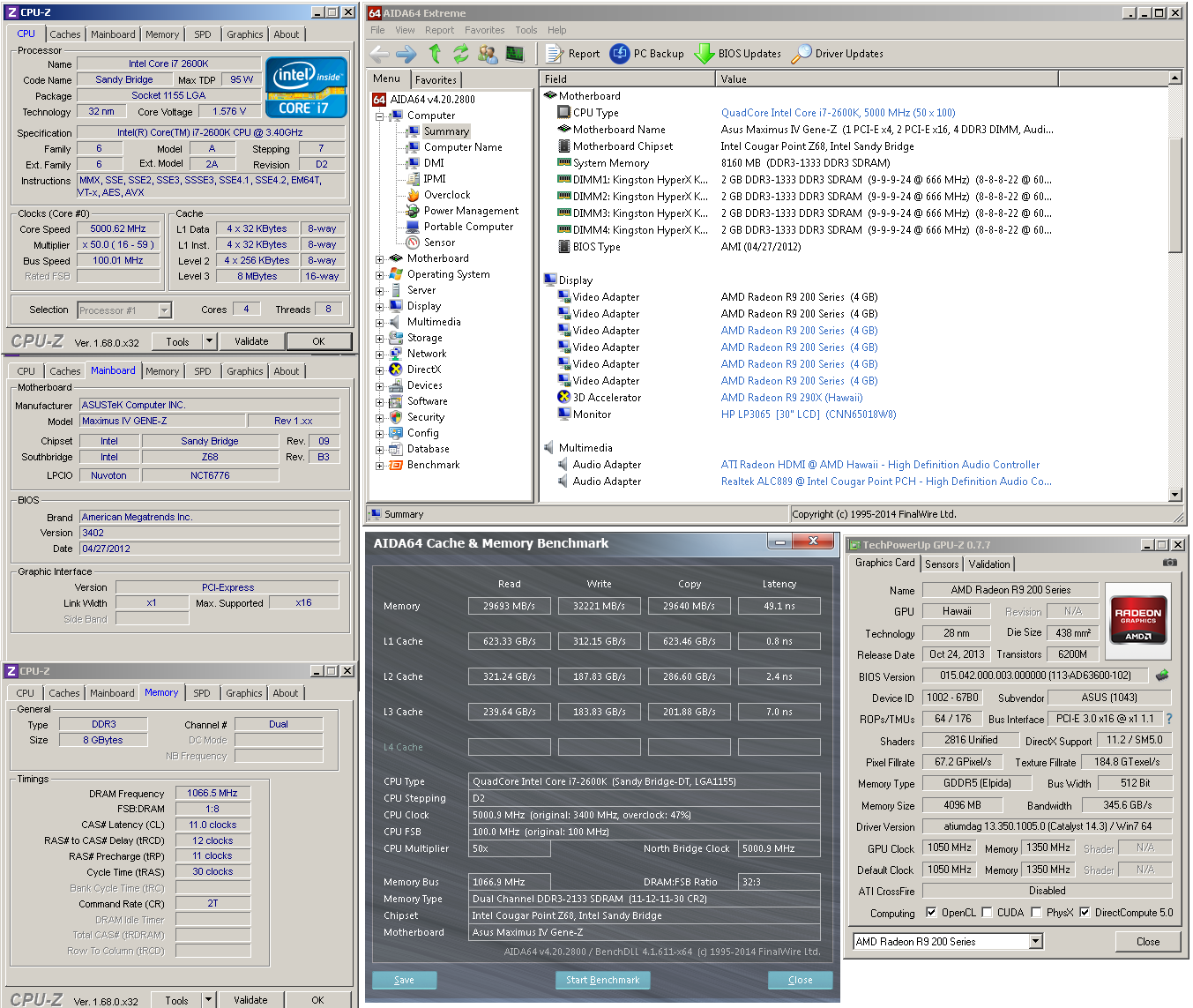Click the green Refresh icon in AIDA64

tap(460, 54)
